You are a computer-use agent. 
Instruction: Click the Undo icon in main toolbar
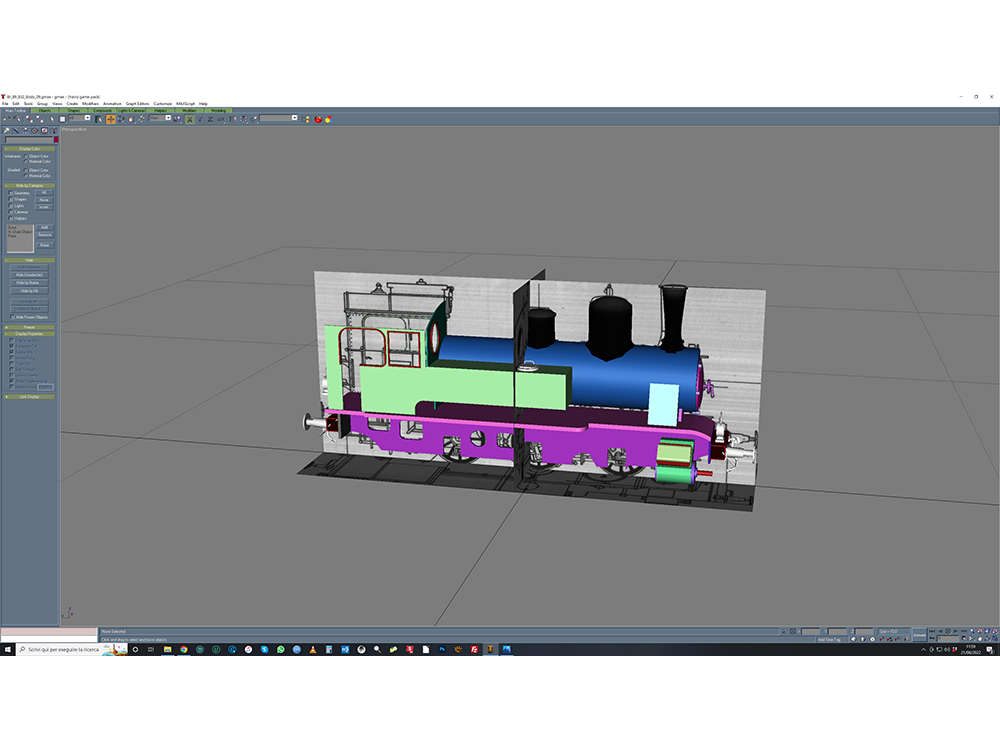click(6, 119)
